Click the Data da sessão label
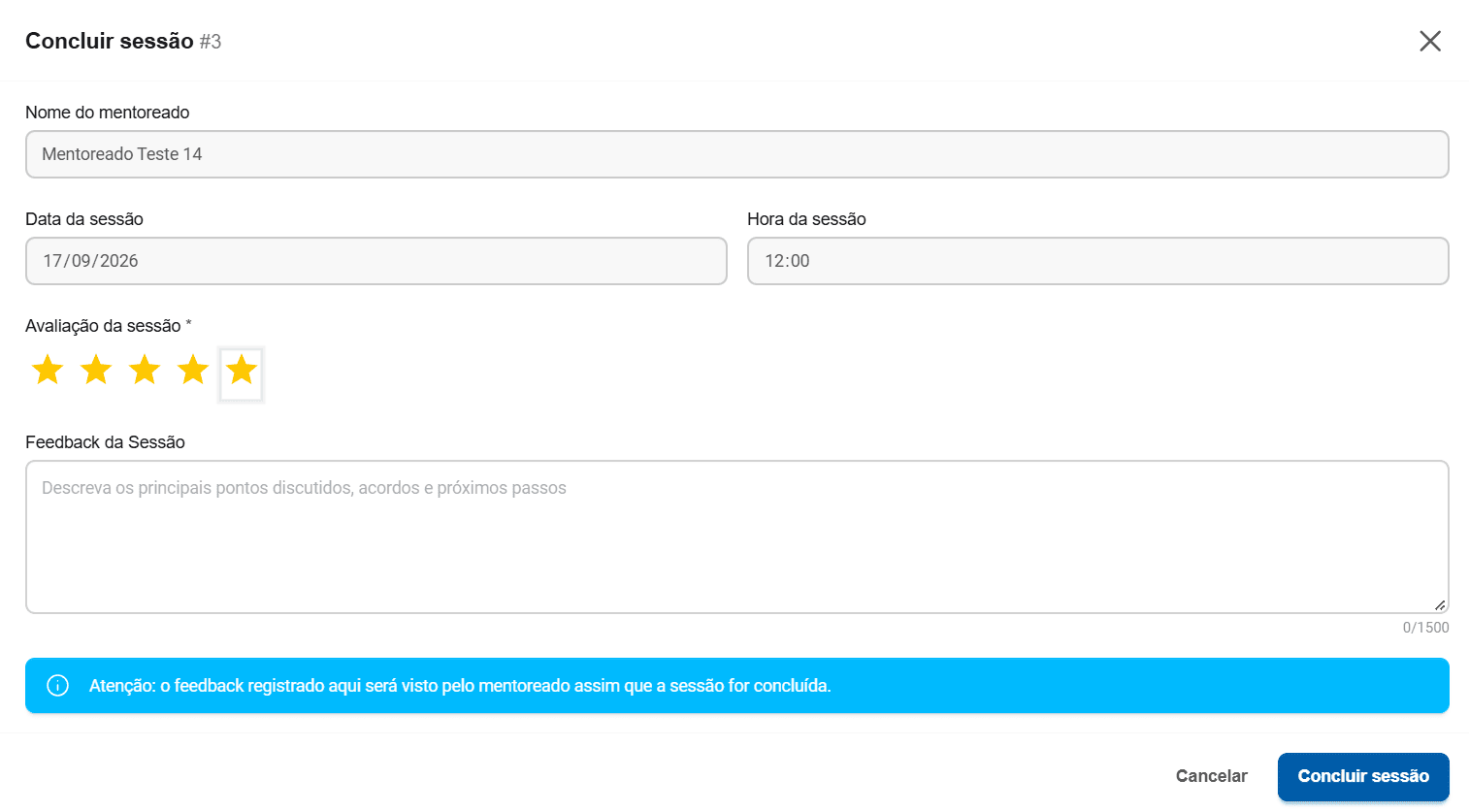1469x812 pixels. pyautogui.click(x=84, y=219)
